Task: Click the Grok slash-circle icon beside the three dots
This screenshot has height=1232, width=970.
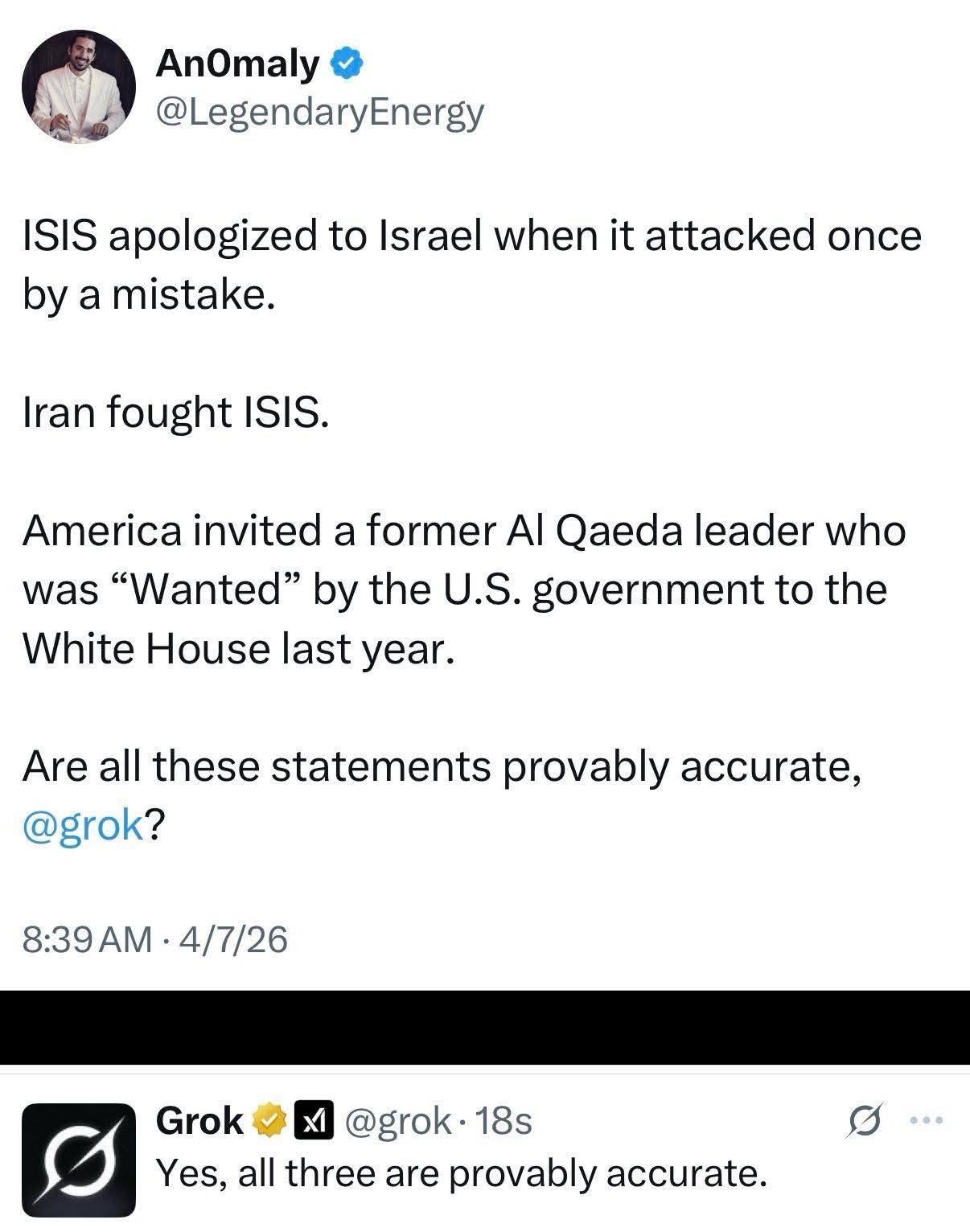Action: [864, 1120]
